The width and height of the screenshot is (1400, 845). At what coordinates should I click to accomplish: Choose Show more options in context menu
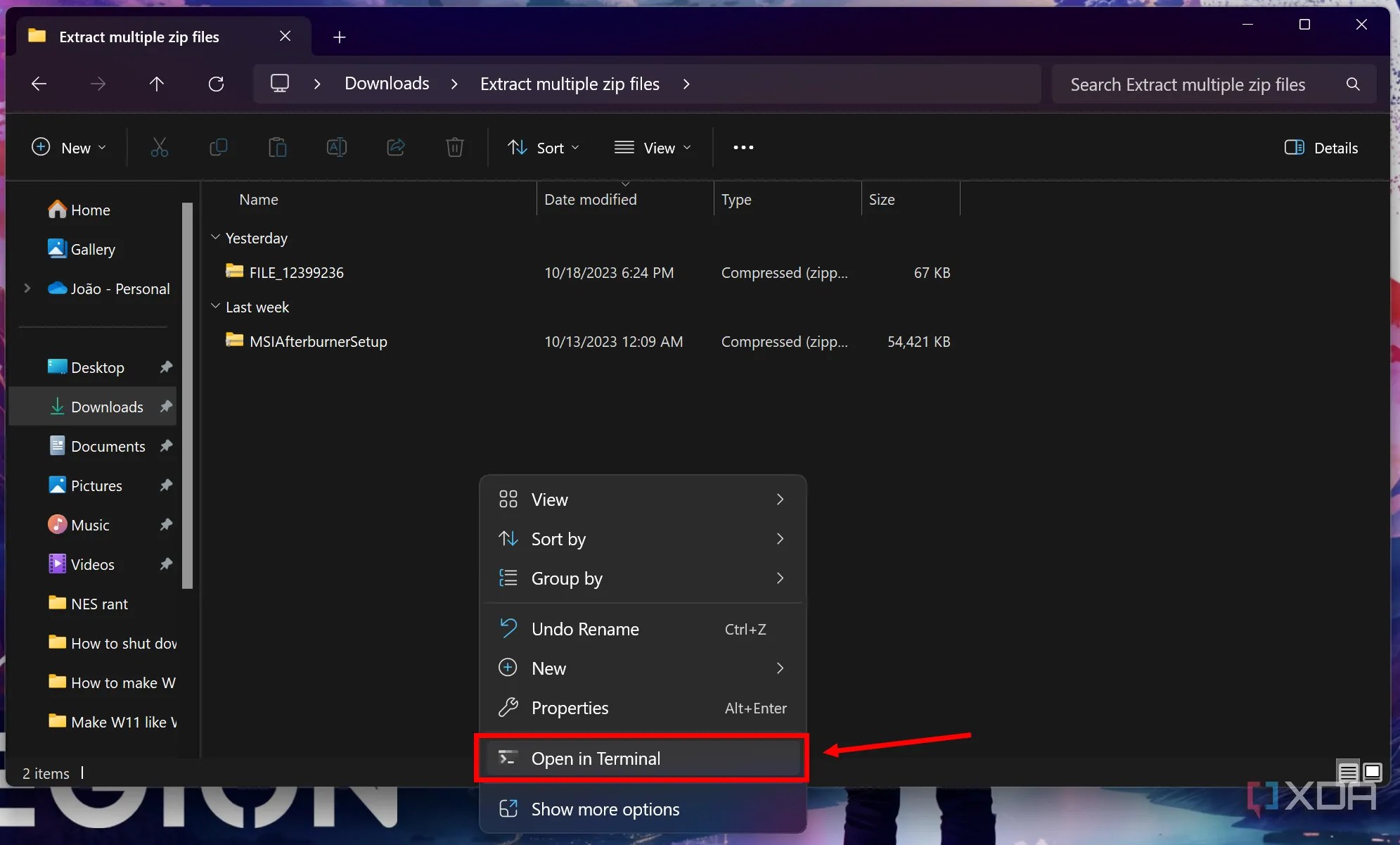click(x=605, y=808)
